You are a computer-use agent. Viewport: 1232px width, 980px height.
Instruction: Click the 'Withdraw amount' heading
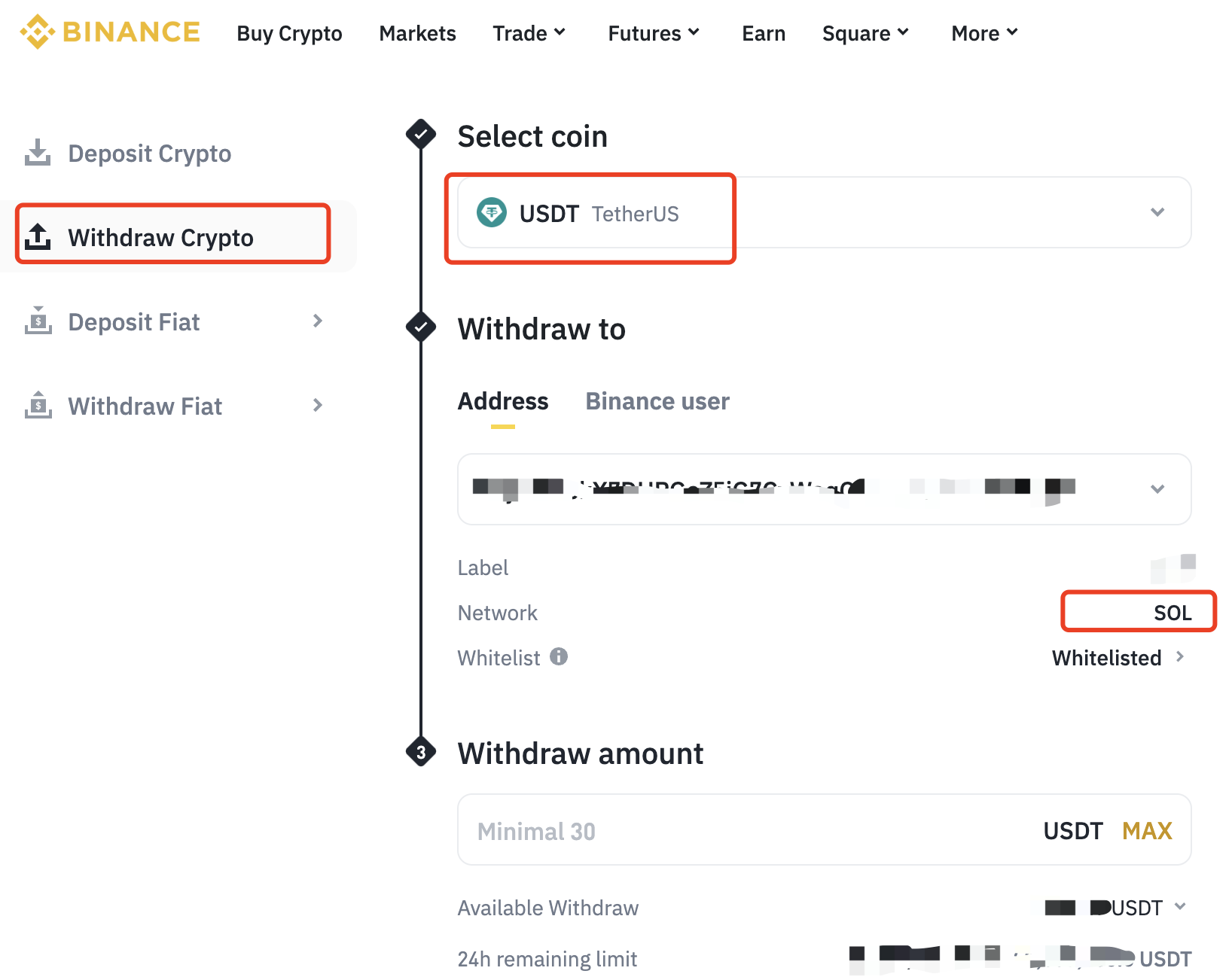pos(581,753)
